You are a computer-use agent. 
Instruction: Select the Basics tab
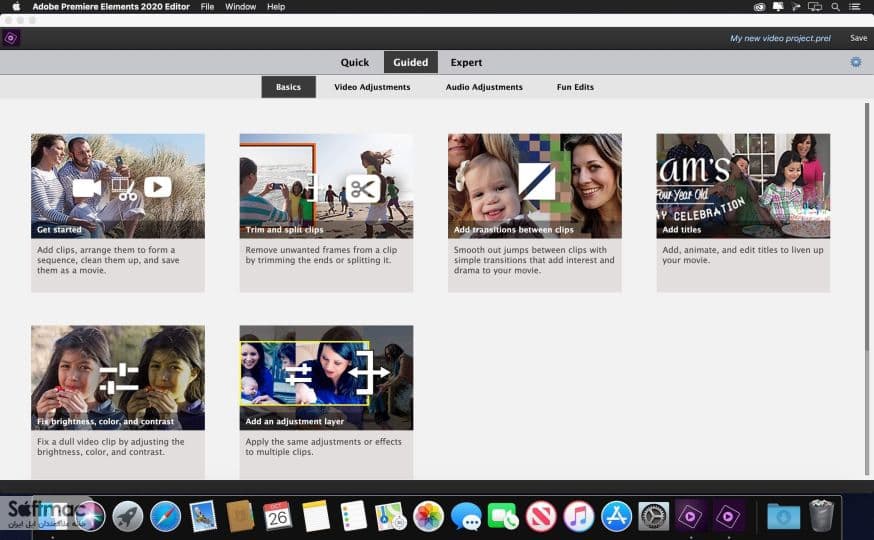[288, 87]
